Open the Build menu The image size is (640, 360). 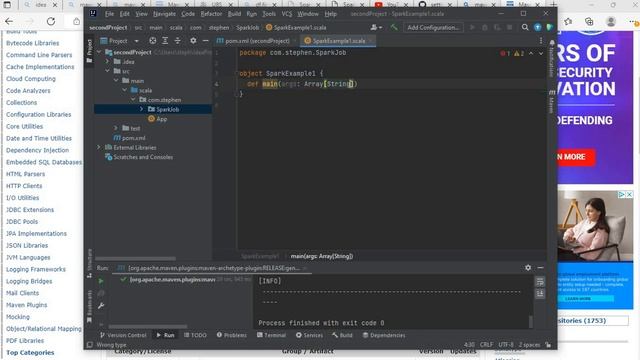[x=234, y=14]
